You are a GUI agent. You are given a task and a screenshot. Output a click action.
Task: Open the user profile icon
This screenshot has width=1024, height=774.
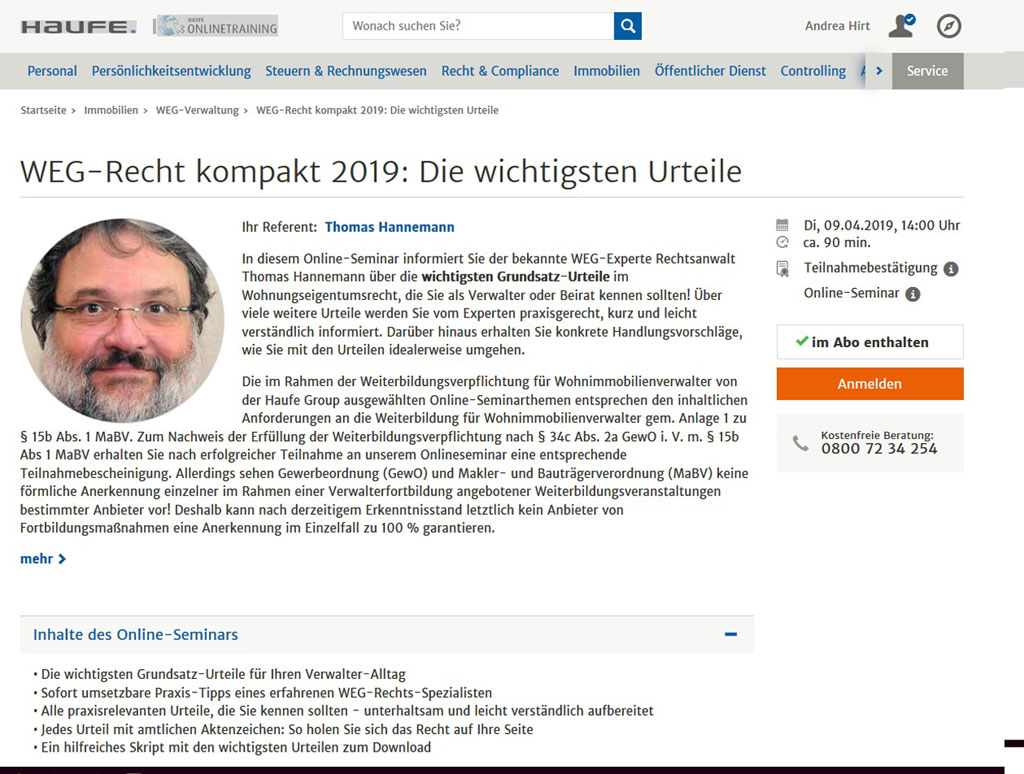902,25
